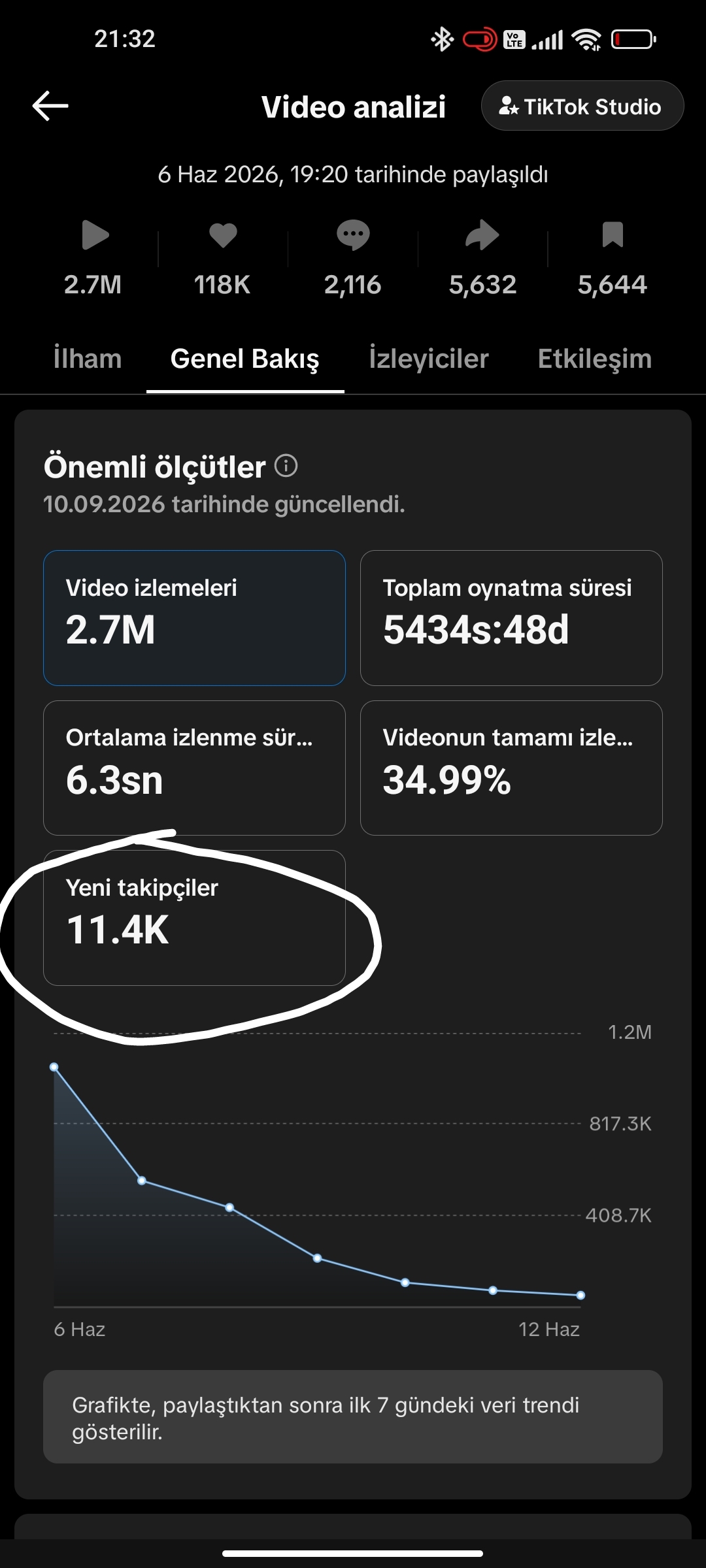Open TikTok Studio

click(582, 106)
